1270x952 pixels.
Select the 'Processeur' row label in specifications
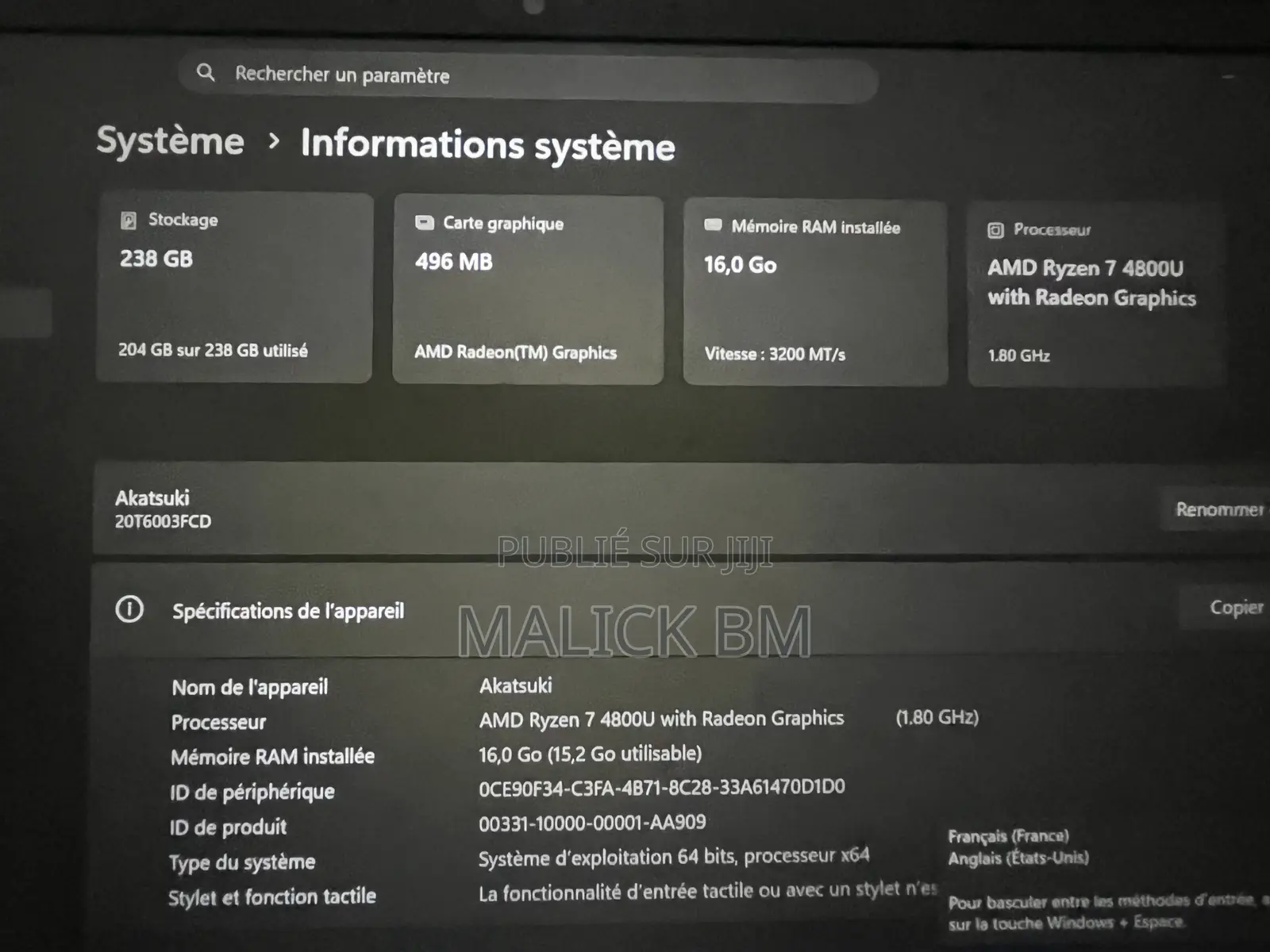pos(218,722)
